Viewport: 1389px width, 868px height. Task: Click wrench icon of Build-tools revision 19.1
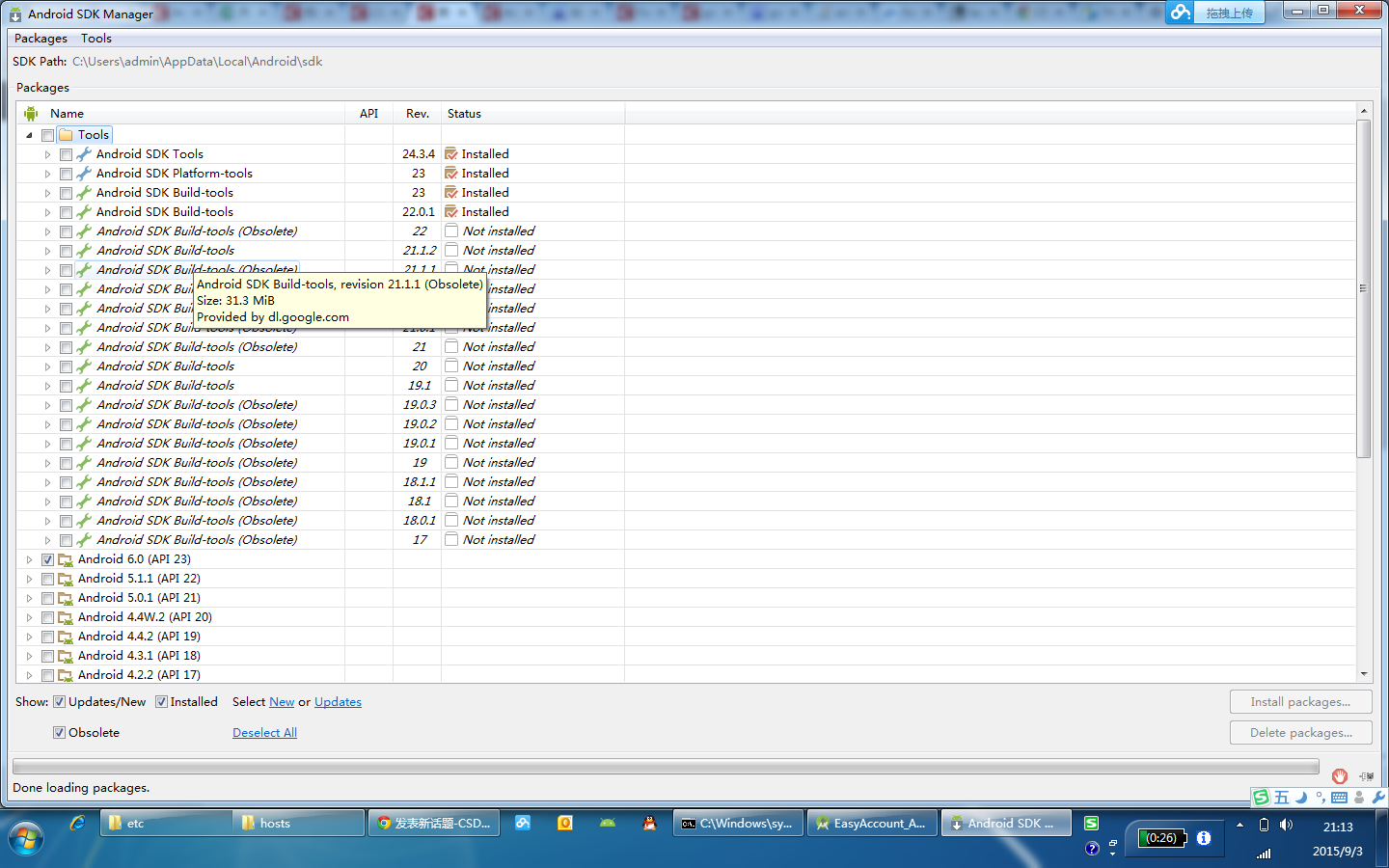tap(84, 386)
